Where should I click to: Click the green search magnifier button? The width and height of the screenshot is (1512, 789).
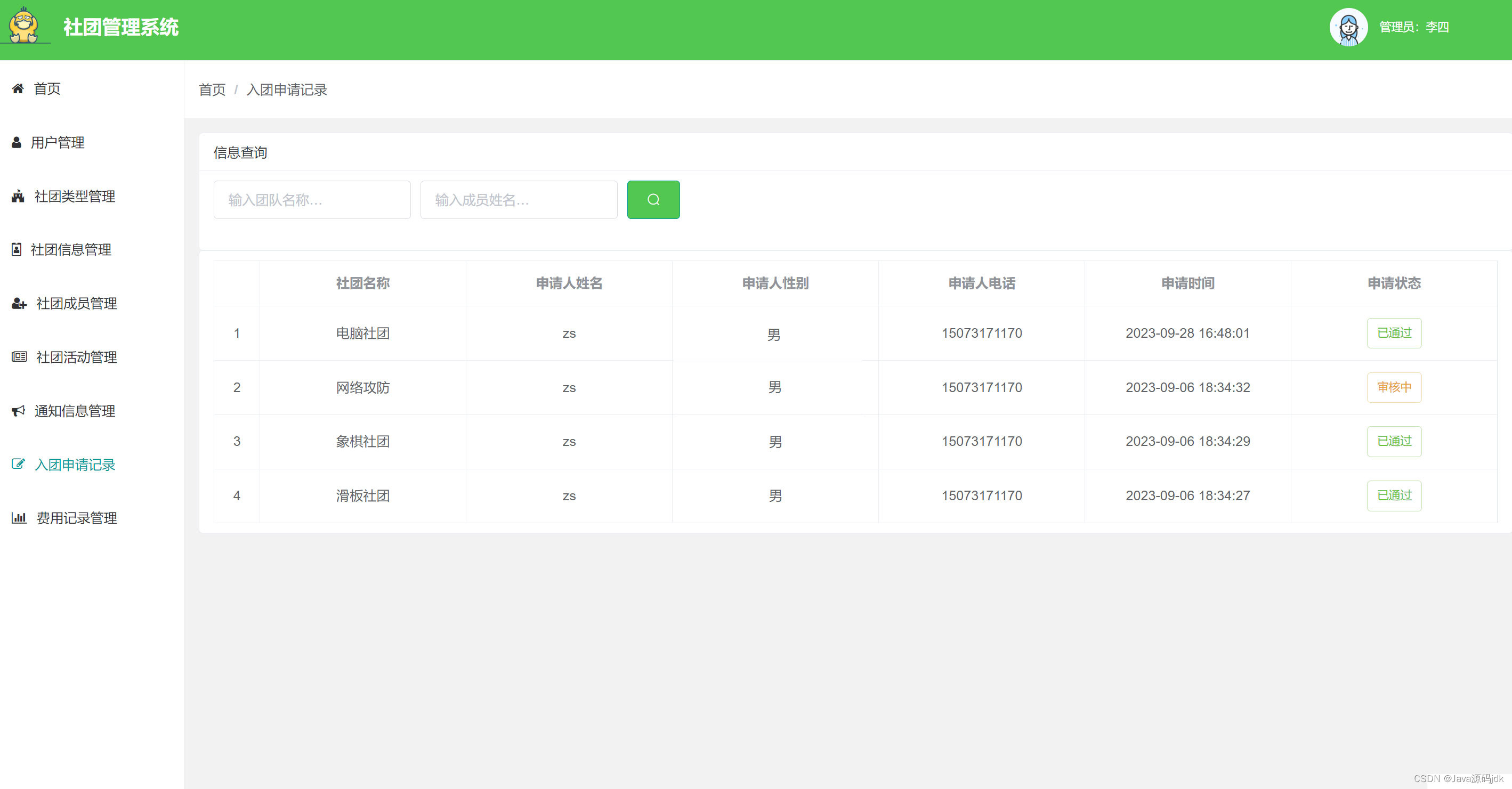coord(653,199)
